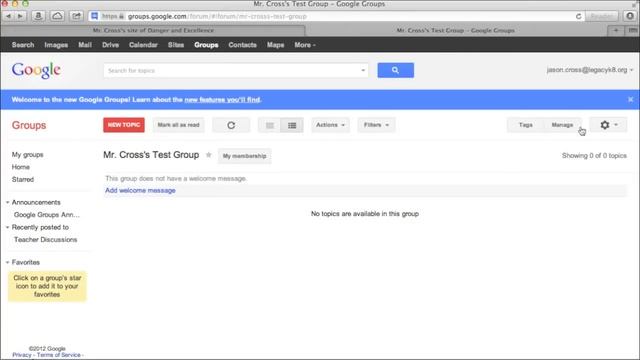Click the Google logo
640x360 pixels.
[36, 70]
